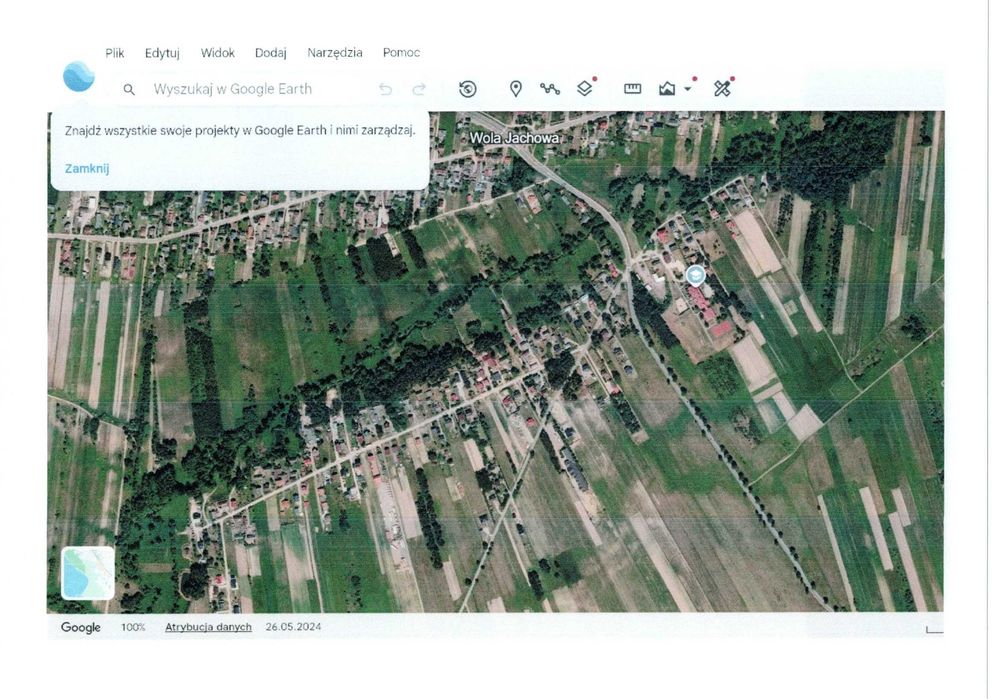The image size is (992, 699).
Task: Activate the ruler measure tool
Action: point(632,89)
